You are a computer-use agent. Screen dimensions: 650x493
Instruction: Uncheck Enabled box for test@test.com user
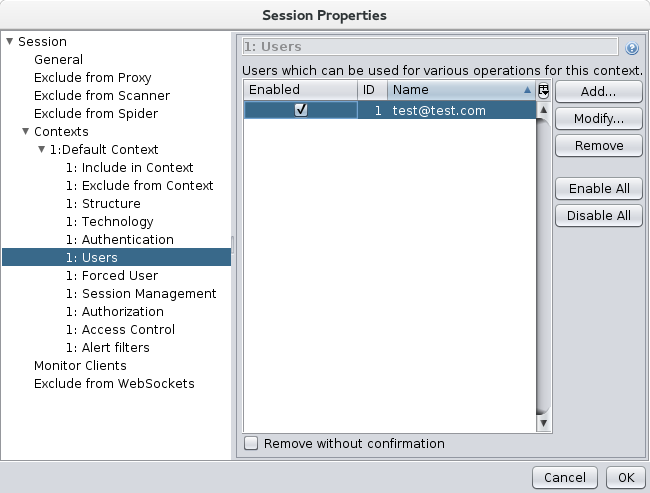(x=301, y=111)
